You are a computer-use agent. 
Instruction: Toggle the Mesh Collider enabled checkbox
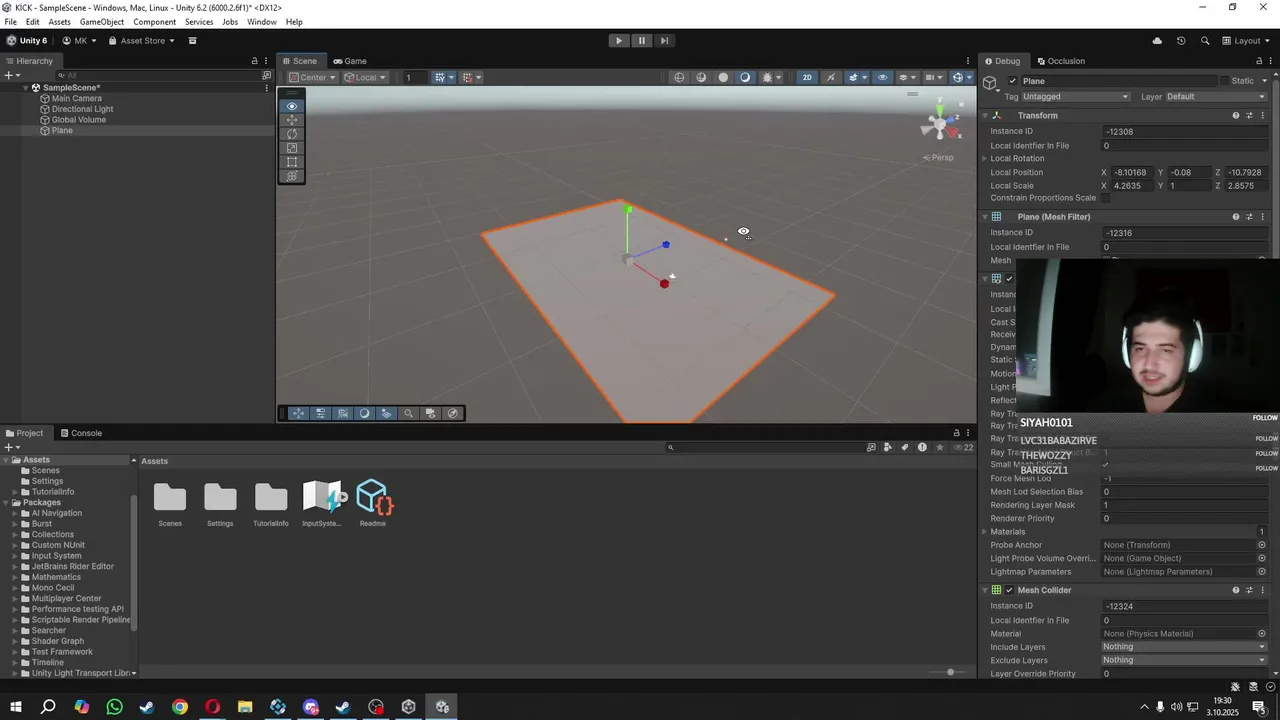[x=1009, y=590]
